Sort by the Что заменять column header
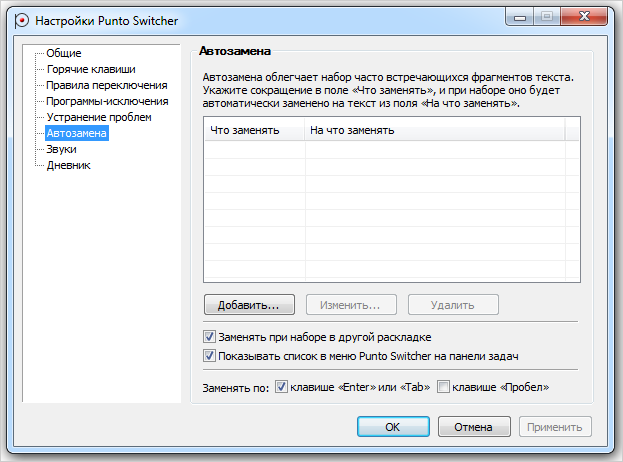The image size is (623, 462). click(254, 130)
